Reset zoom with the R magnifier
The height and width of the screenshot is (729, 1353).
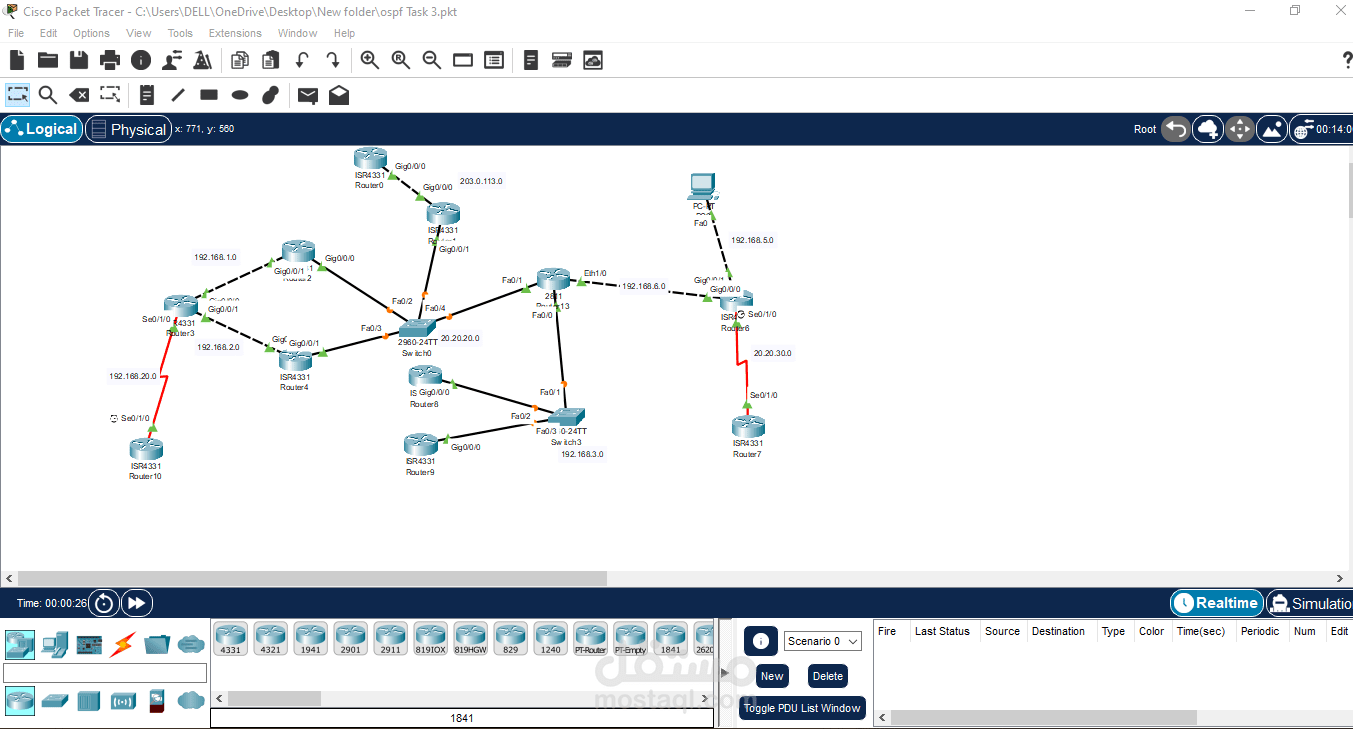pos(401,60)
